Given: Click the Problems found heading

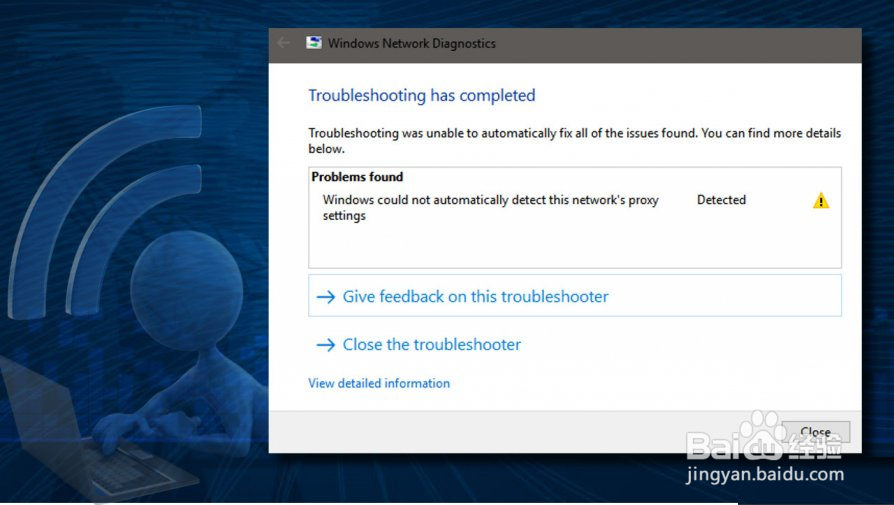Looking at the screenshot, I should (x=357, y=177).
